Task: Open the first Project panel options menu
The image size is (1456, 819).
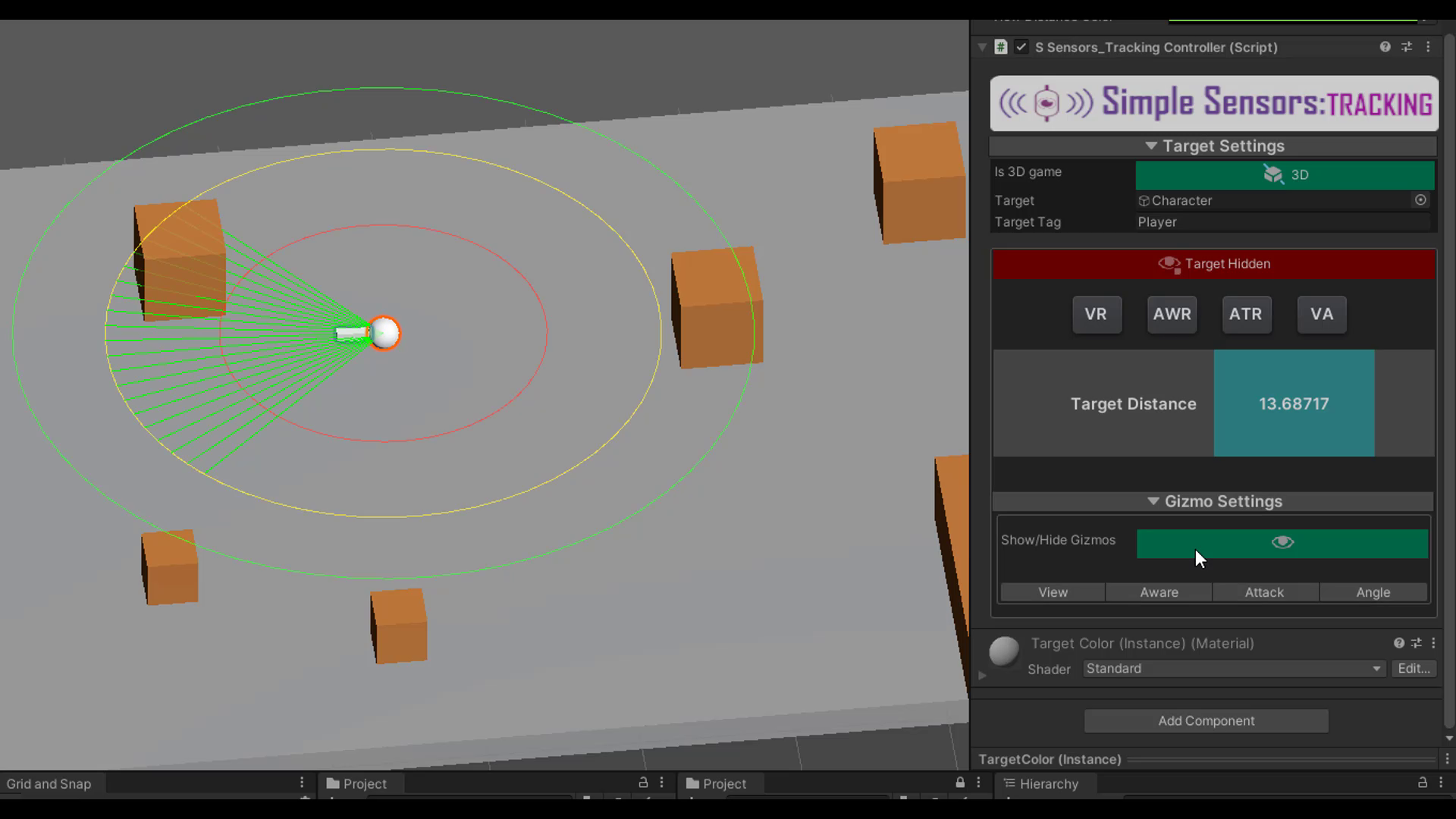Action: tap(662, 783)
